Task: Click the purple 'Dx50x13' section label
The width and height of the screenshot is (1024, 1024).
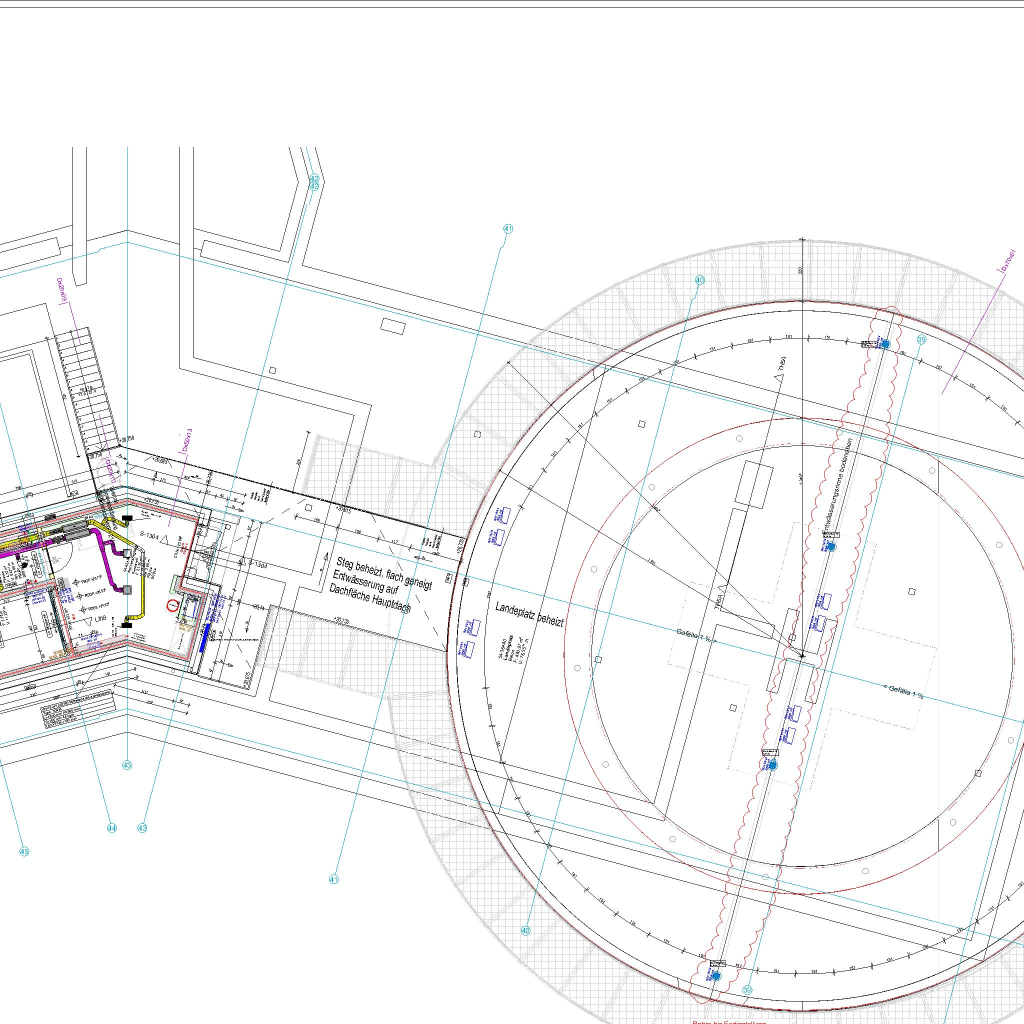Action: pyautogui.click(x=186, y=442)
